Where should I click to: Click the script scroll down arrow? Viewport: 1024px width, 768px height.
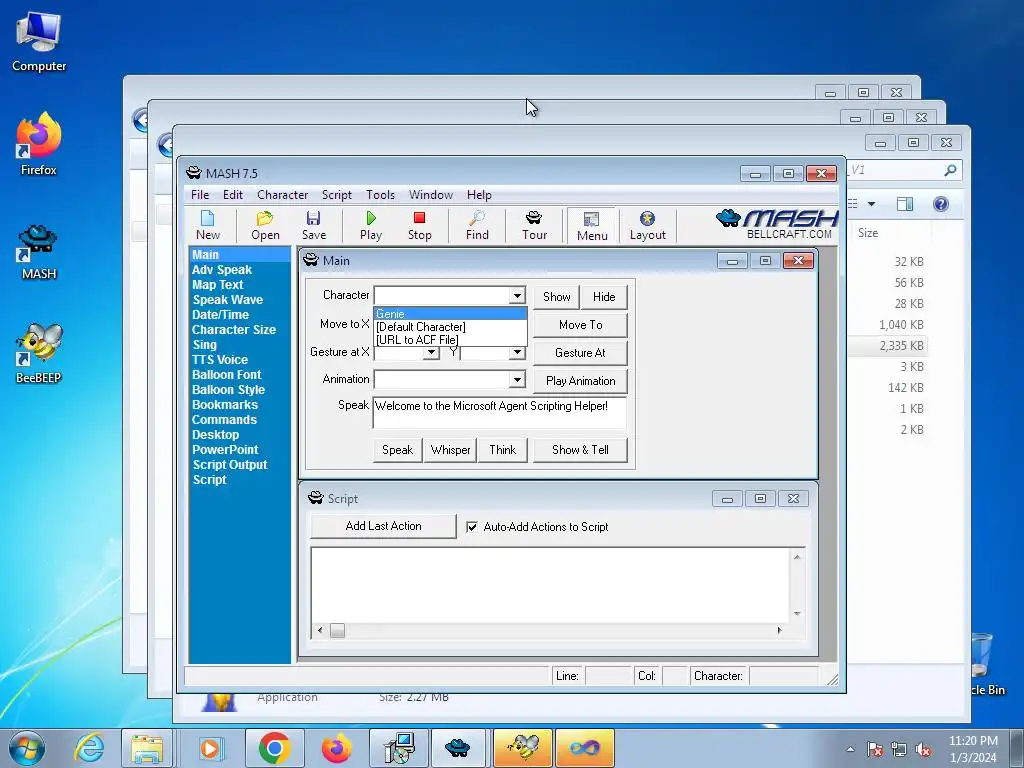[x=797, y=614]
